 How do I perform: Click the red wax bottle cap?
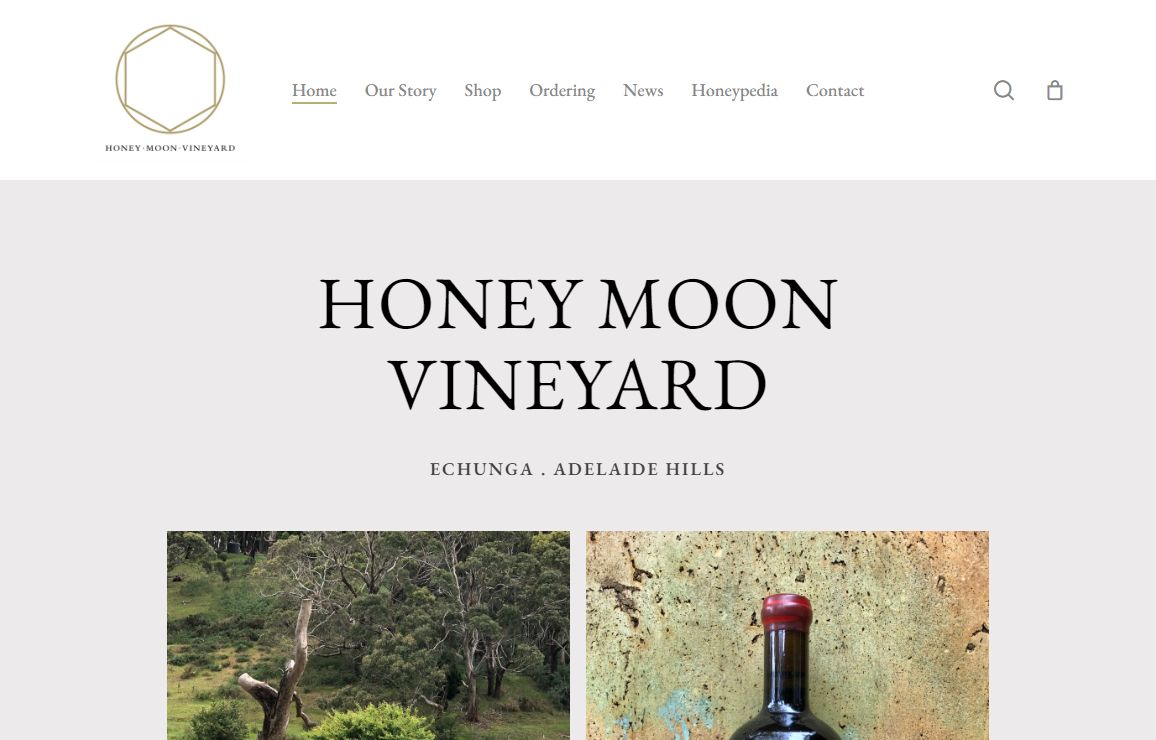click(787, 612)
